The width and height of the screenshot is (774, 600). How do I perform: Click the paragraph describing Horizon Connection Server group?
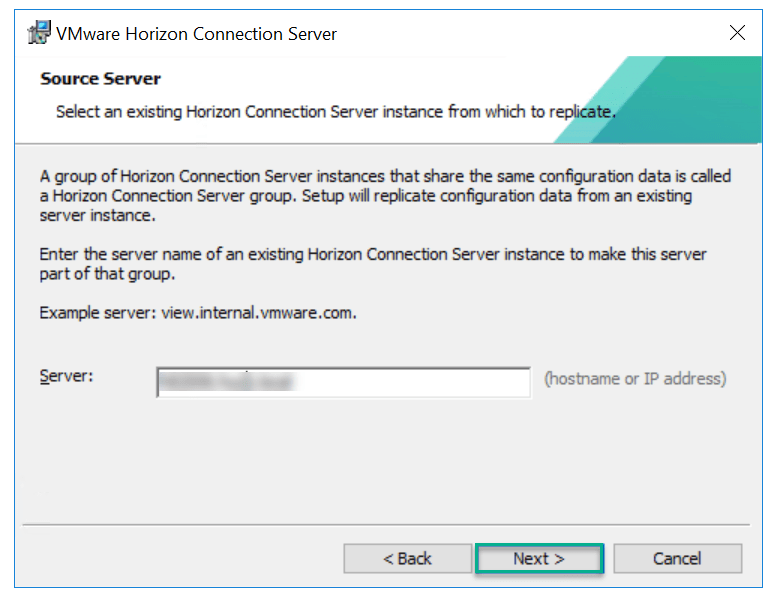click(x=385, y=196)
